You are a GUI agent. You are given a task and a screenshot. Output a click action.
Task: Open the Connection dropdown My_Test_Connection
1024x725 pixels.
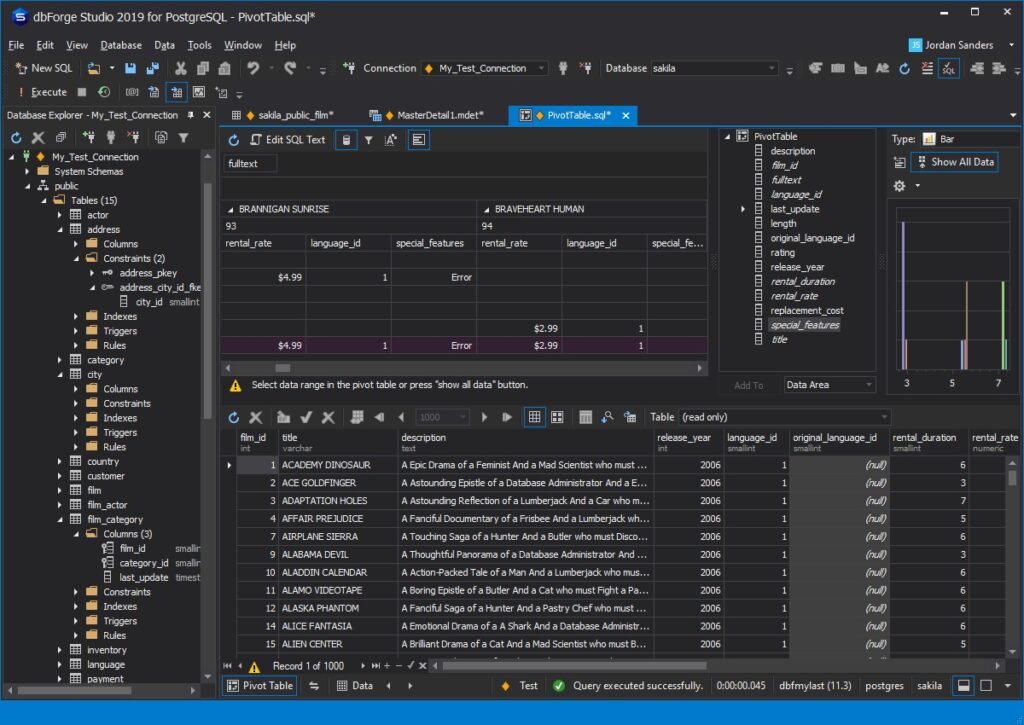pyautogui.click(x=484, y=69)
